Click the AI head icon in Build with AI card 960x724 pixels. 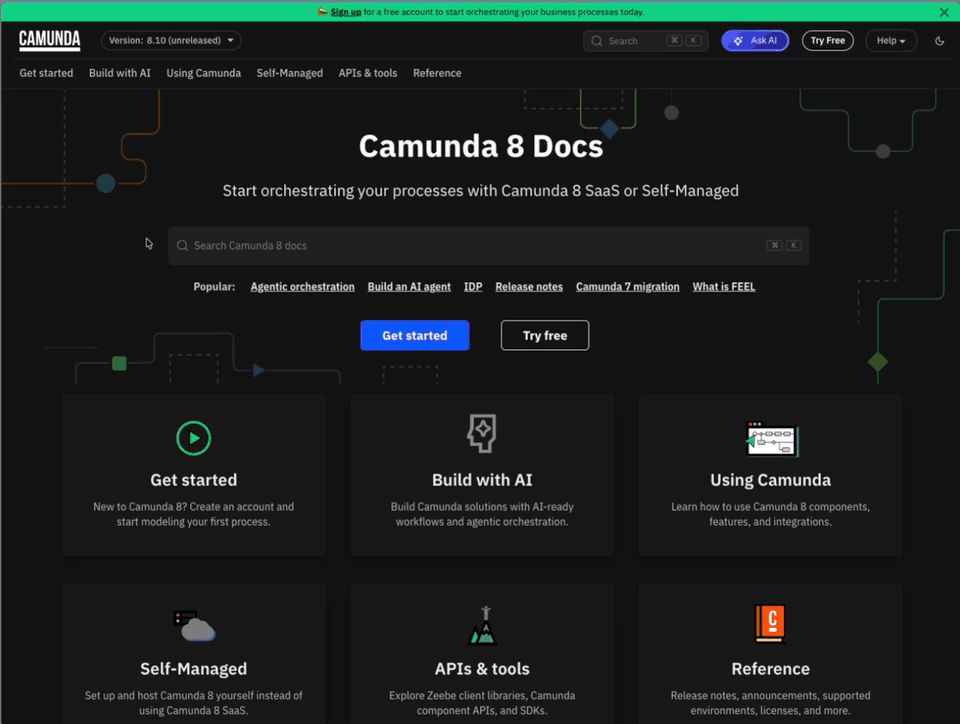coord(482,433)
